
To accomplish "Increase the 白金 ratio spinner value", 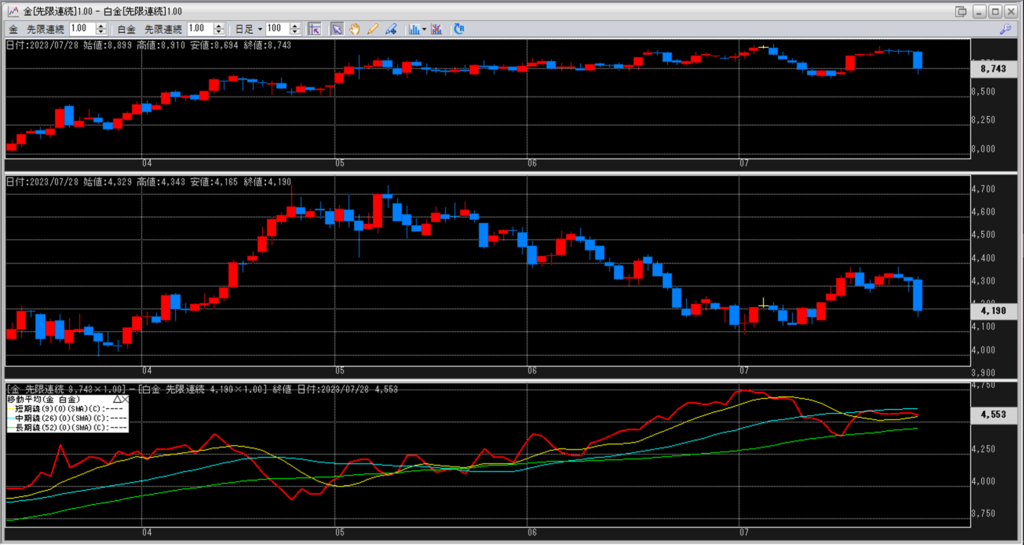I will (219, 26).
